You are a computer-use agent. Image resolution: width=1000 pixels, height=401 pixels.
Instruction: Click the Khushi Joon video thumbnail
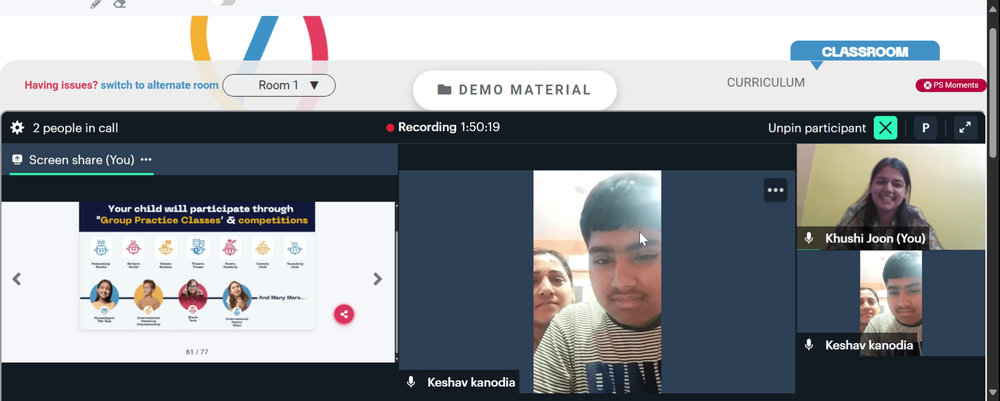(891, 196)
